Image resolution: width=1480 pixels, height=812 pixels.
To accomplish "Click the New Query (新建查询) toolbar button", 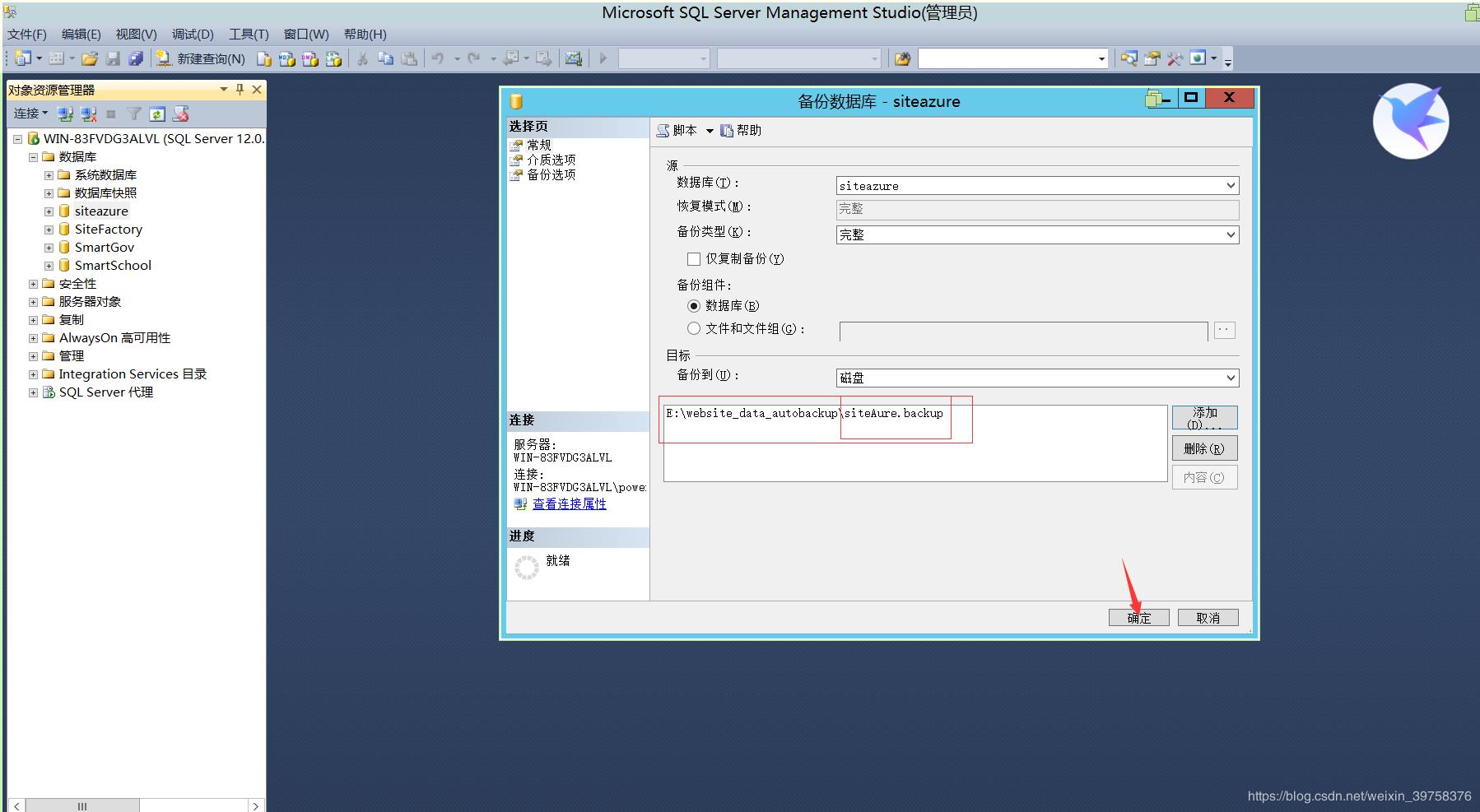I will click(202, 58).
